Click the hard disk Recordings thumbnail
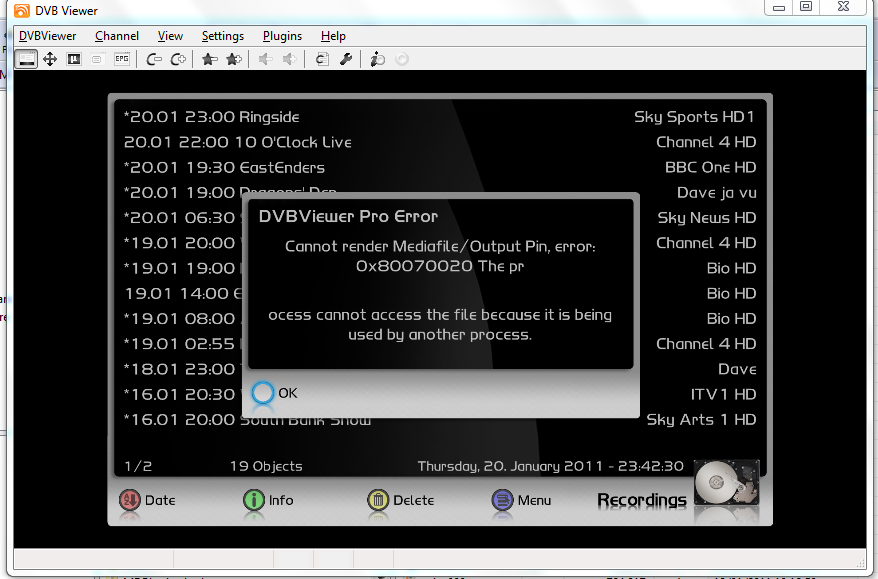The height and width of the screenshot is (579, 878). [726, 484]
